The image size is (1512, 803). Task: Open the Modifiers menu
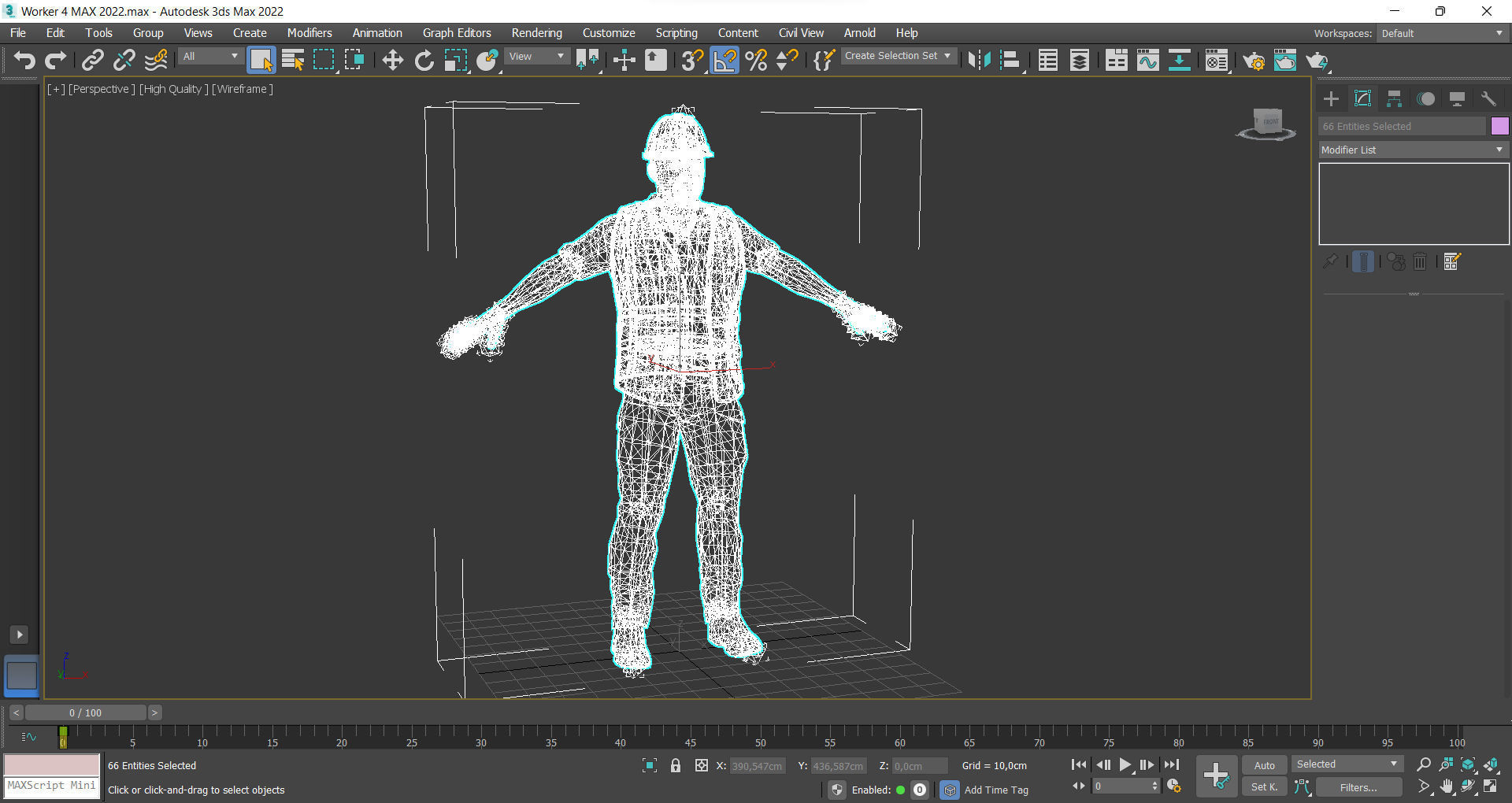(309, 33)
